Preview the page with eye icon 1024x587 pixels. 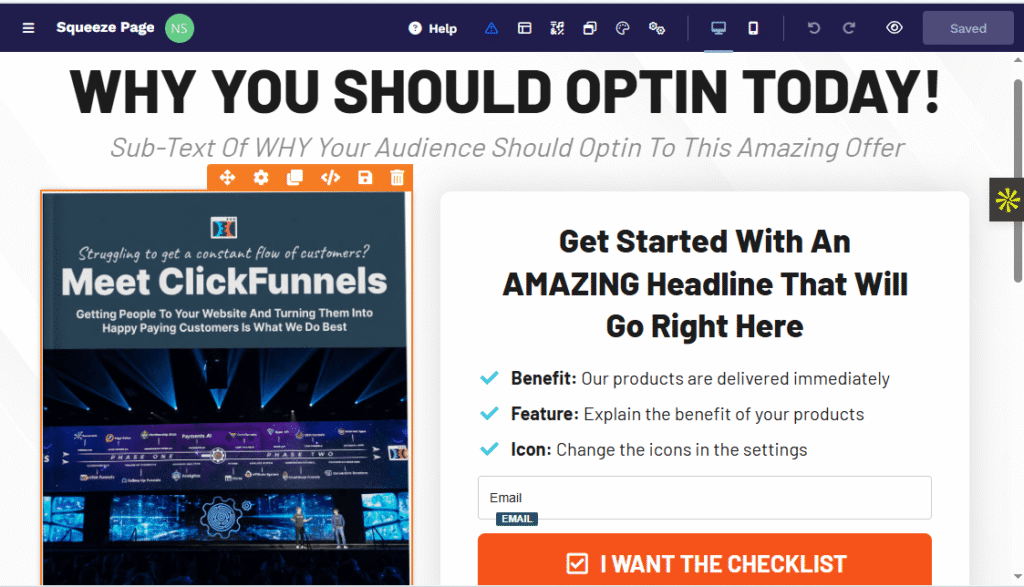(x=894, y=27)
